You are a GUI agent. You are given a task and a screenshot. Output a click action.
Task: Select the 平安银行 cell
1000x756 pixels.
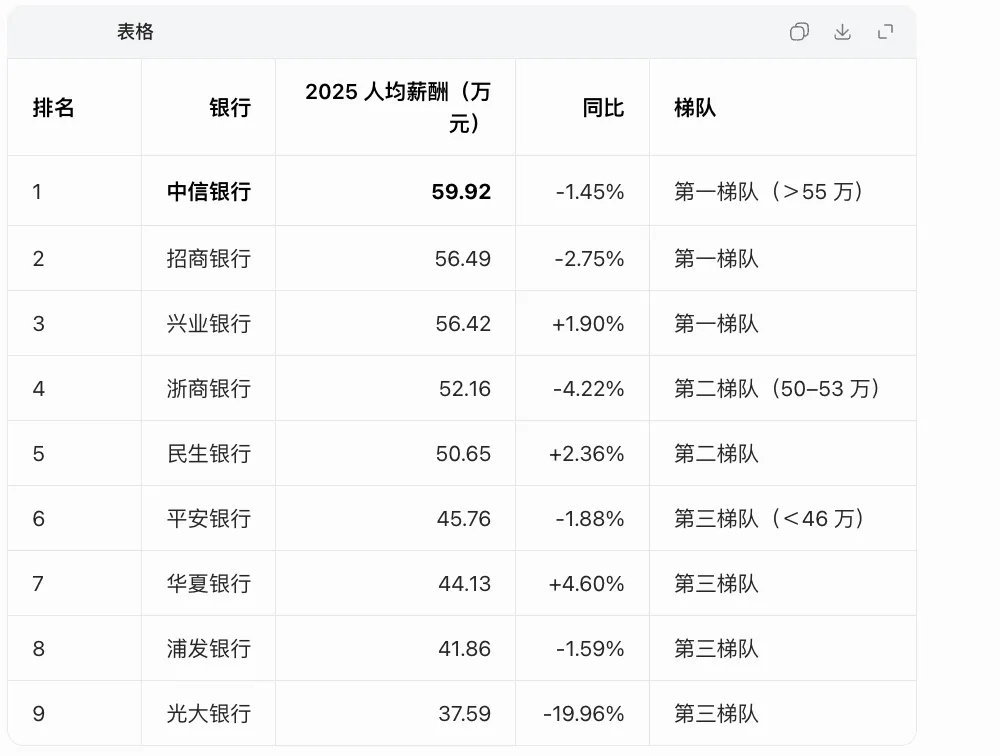click(209, 519)
